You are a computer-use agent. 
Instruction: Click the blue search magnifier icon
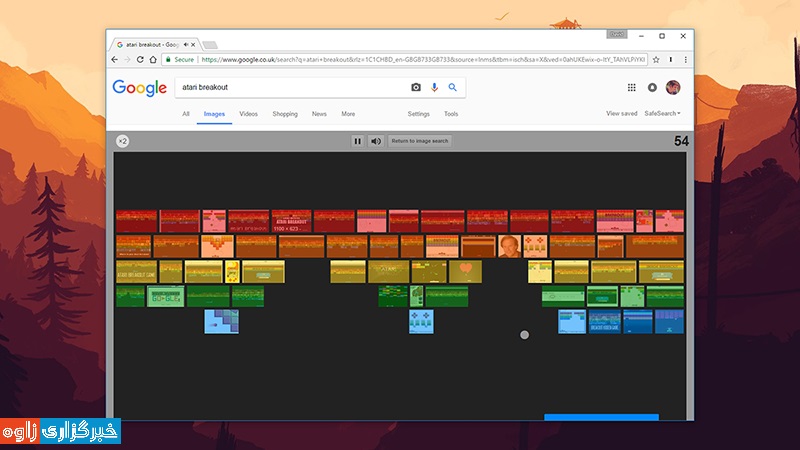pos(452,88)
